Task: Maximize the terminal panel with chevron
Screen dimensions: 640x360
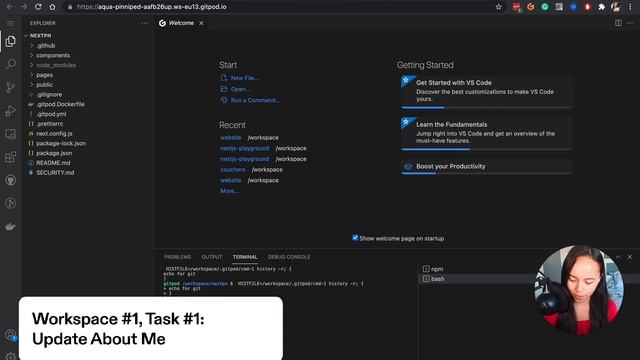Action: [618, 257]
